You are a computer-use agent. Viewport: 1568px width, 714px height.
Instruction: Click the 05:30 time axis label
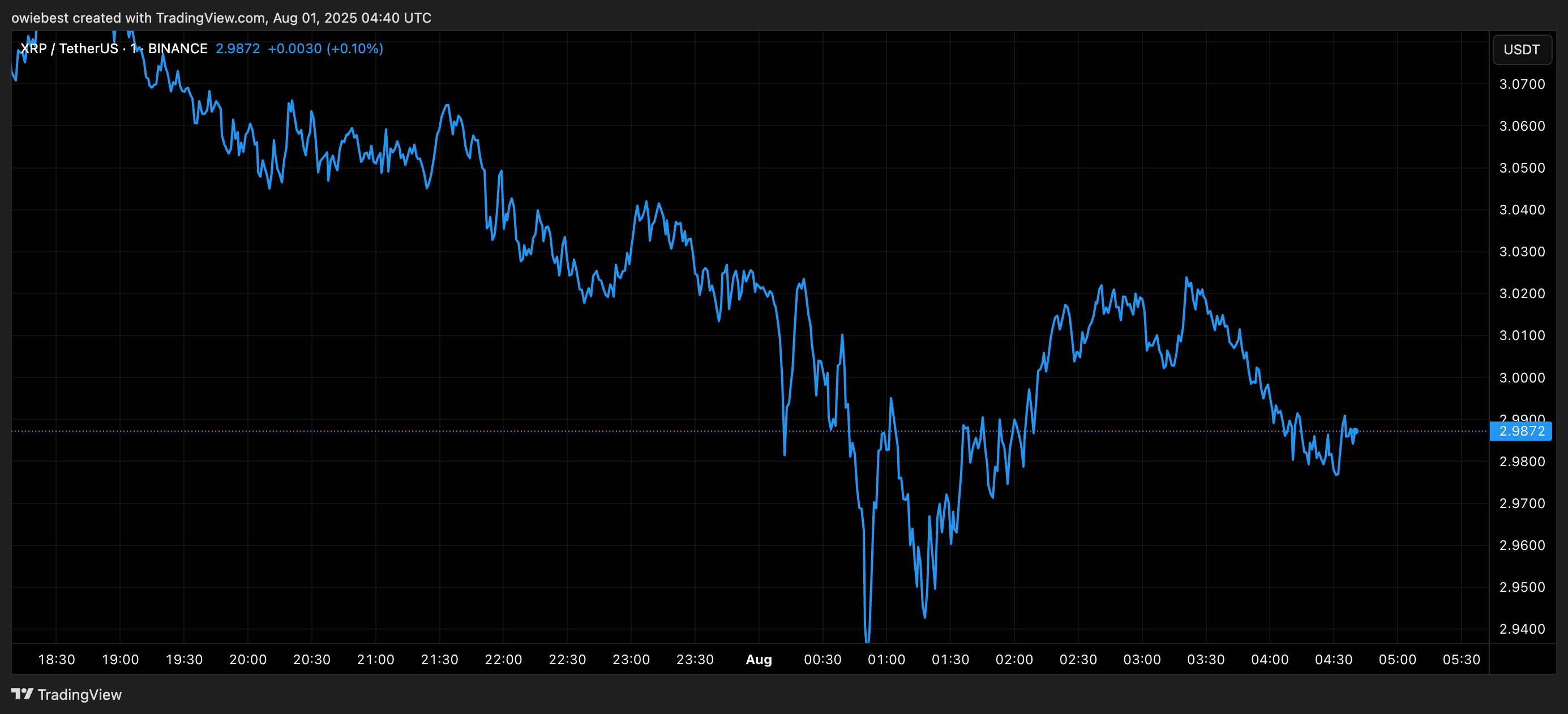1462,660
